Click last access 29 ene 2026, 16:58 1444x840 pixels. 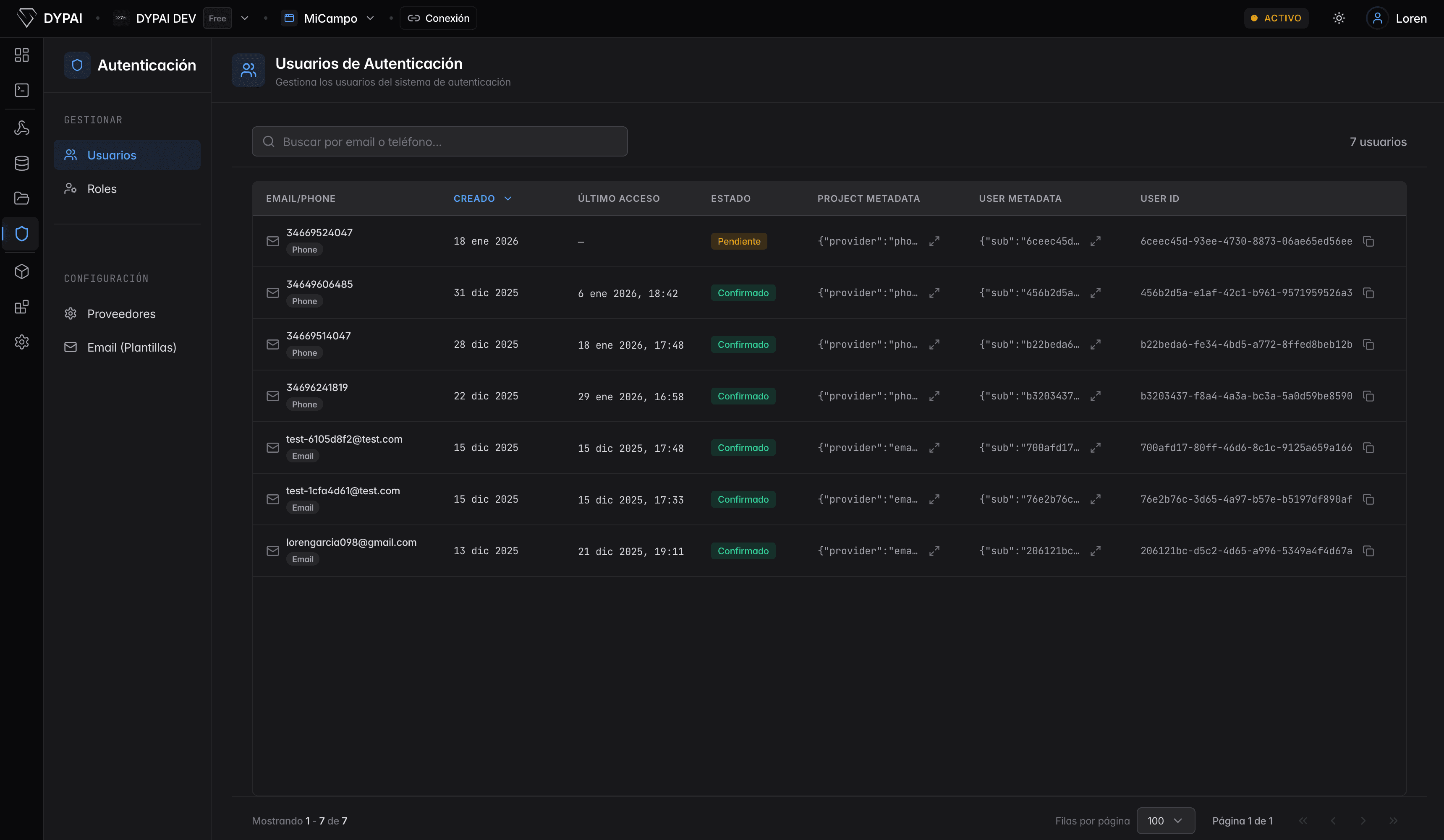pos(630,396)
